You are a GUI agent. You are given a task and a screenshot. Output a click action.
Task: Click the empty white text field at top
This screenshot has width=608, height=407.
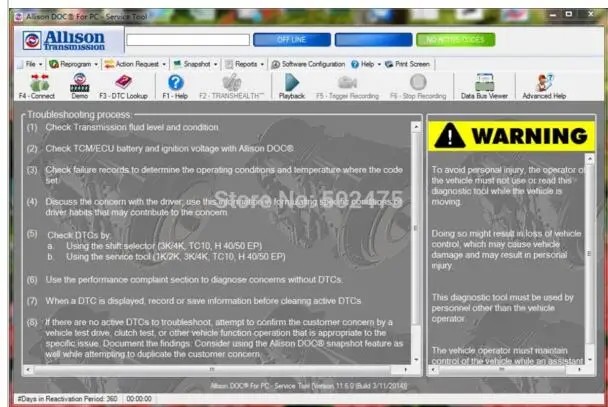(x=188, y=40)
